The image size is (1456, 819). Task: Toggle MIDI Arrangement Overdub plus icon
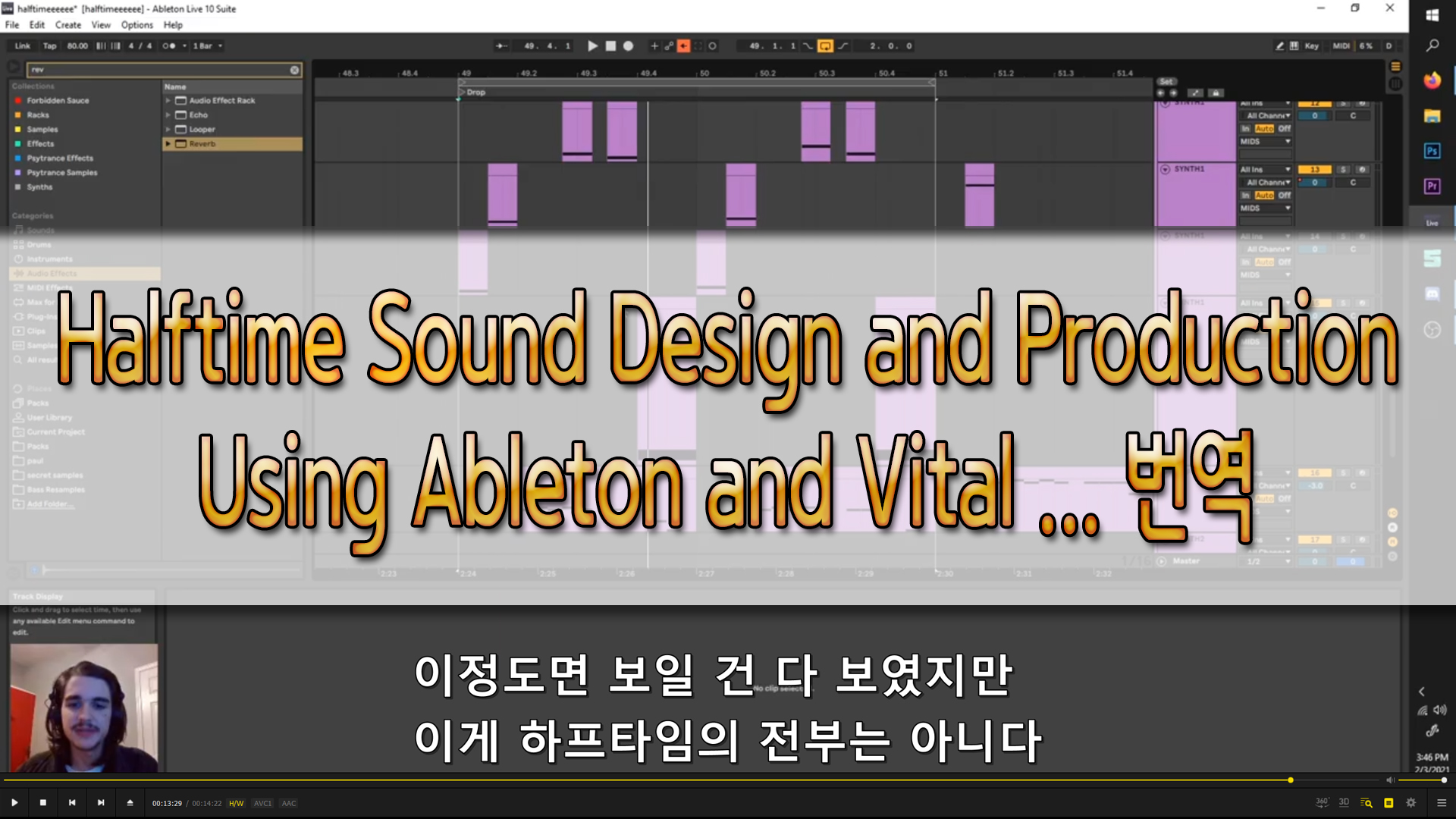654,46
